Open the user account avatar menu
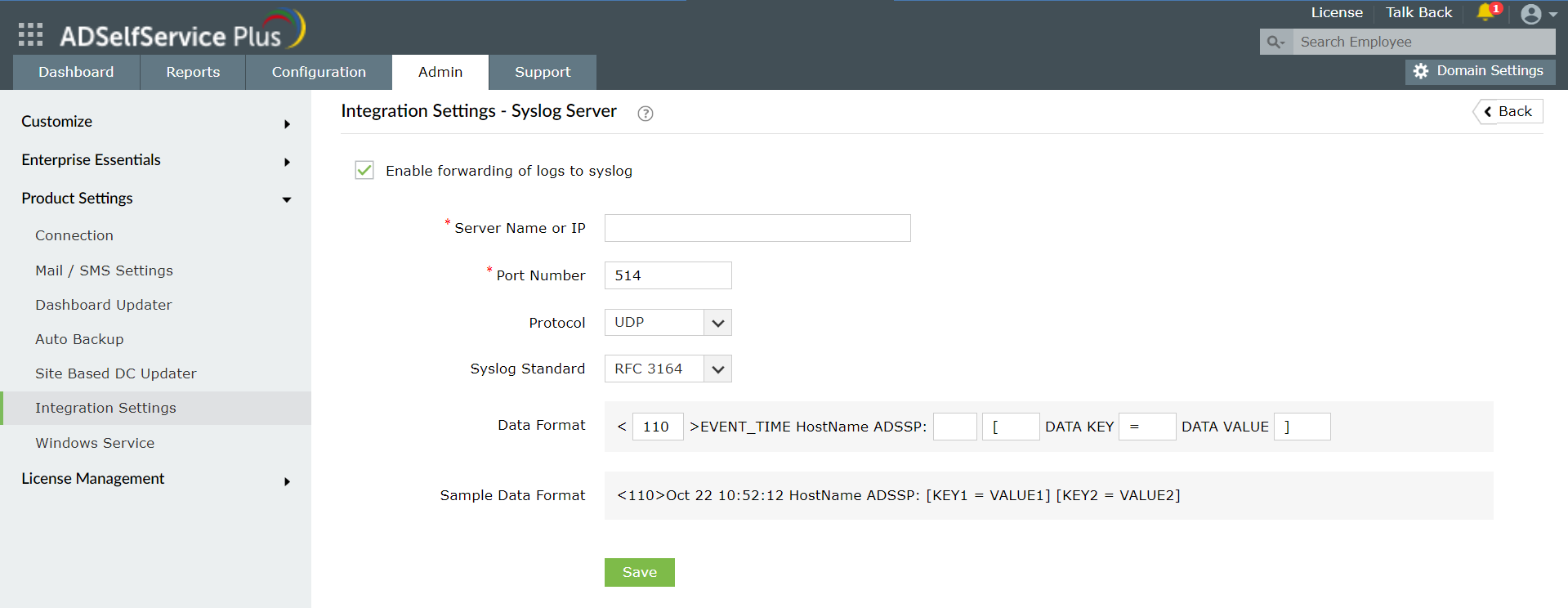 [1532, 14]
